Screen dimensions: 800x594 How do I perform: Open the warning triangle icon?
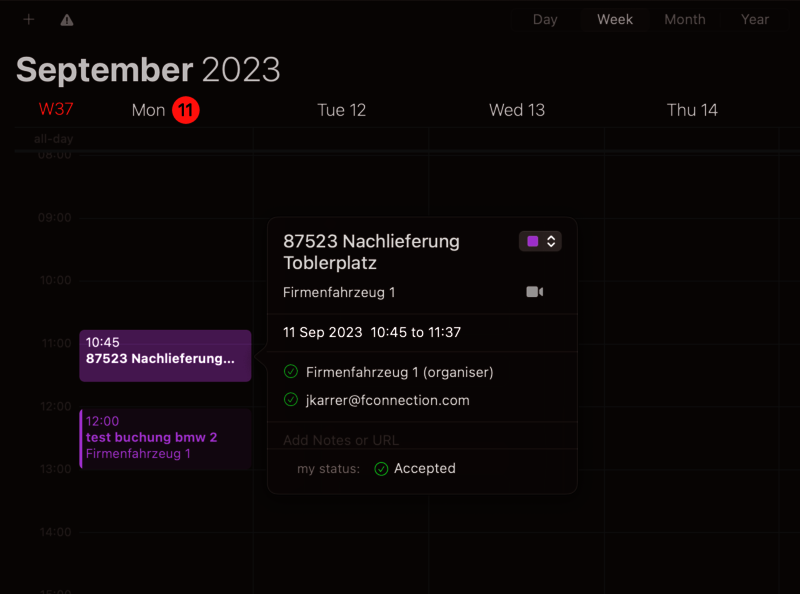(x=66, y=20)
